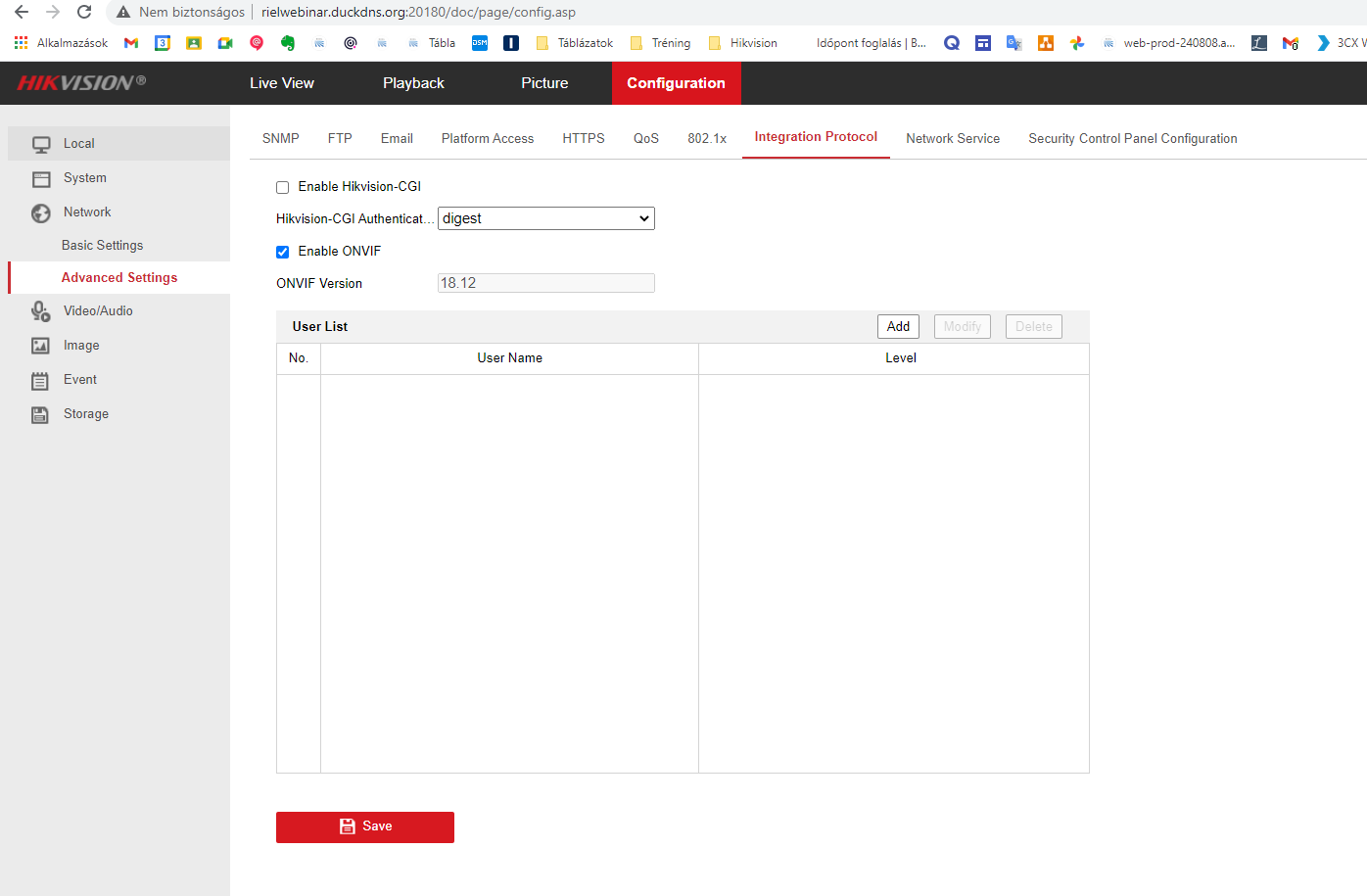This screenshot has height=896, width=1367.
Task: Switch to the SNMP tab
Action: 281,138
